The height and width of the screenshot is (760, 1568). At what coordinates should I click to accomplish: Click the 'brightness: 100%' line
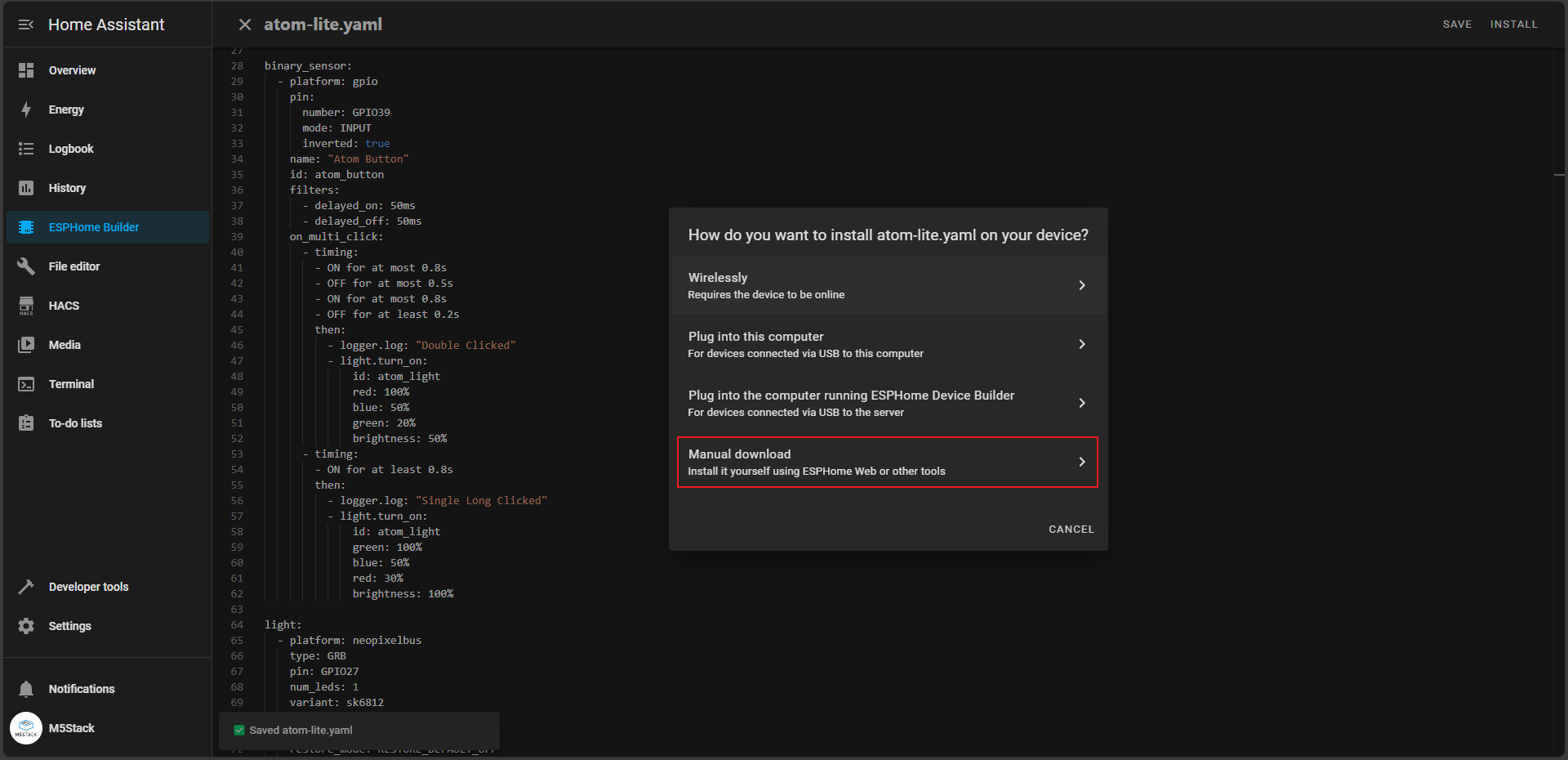point(403,593)
